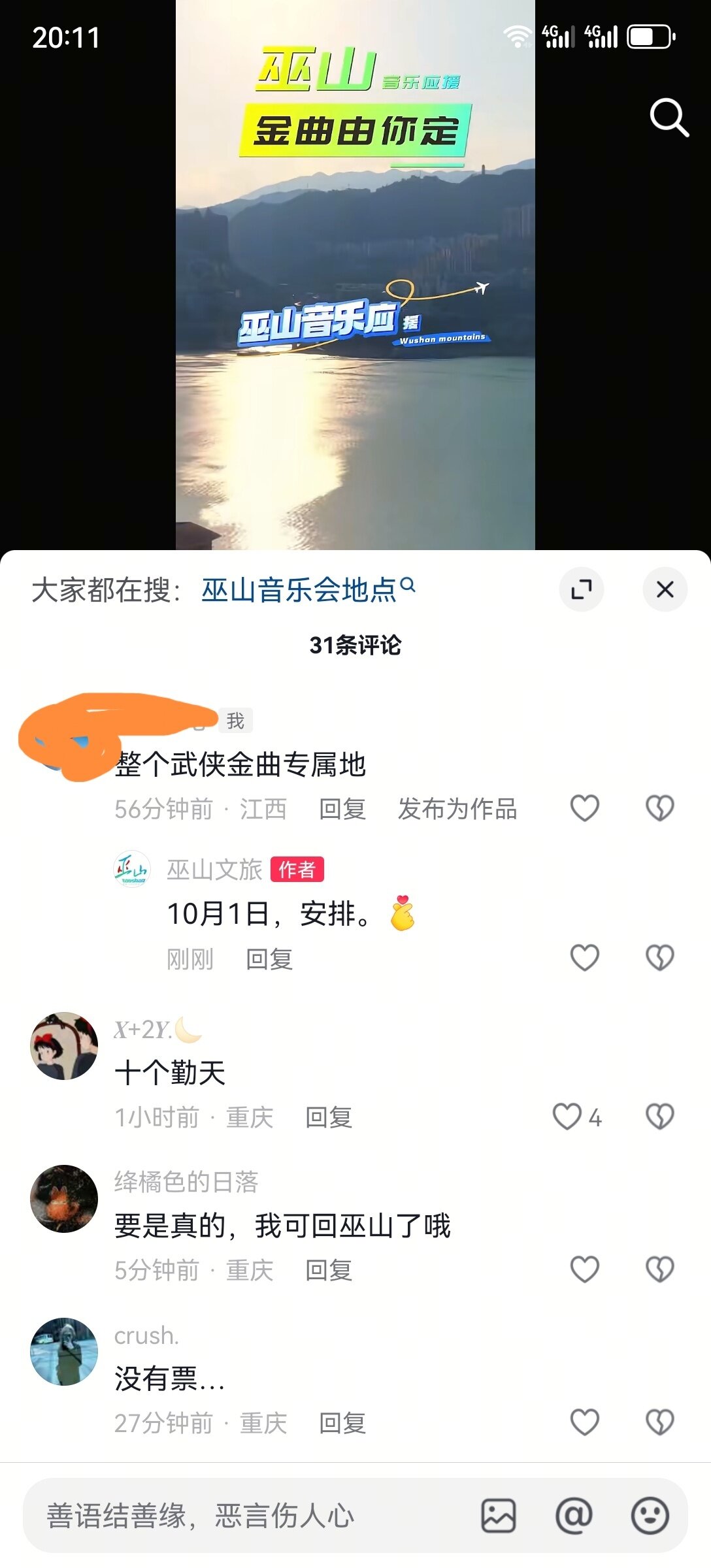Dislike the 整个武侠金曲专属地 comment
Viewport: 711px width, 1568px height.
[x=660, y=808]
